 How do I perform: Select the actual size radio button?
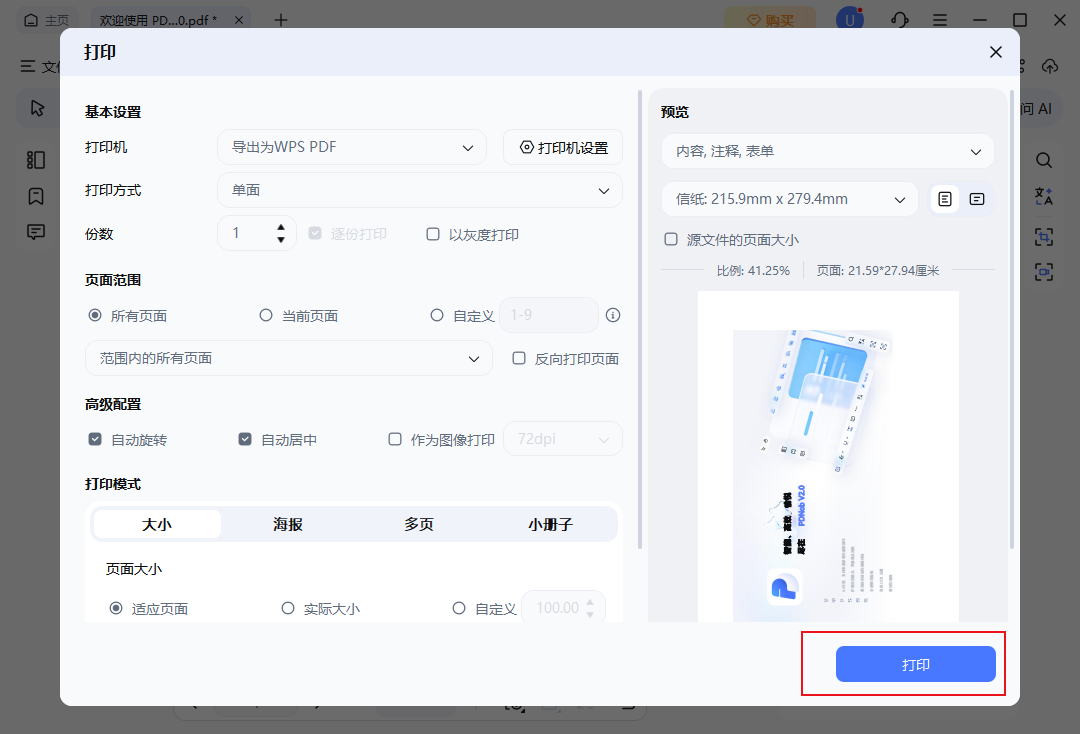pos(288,608)
